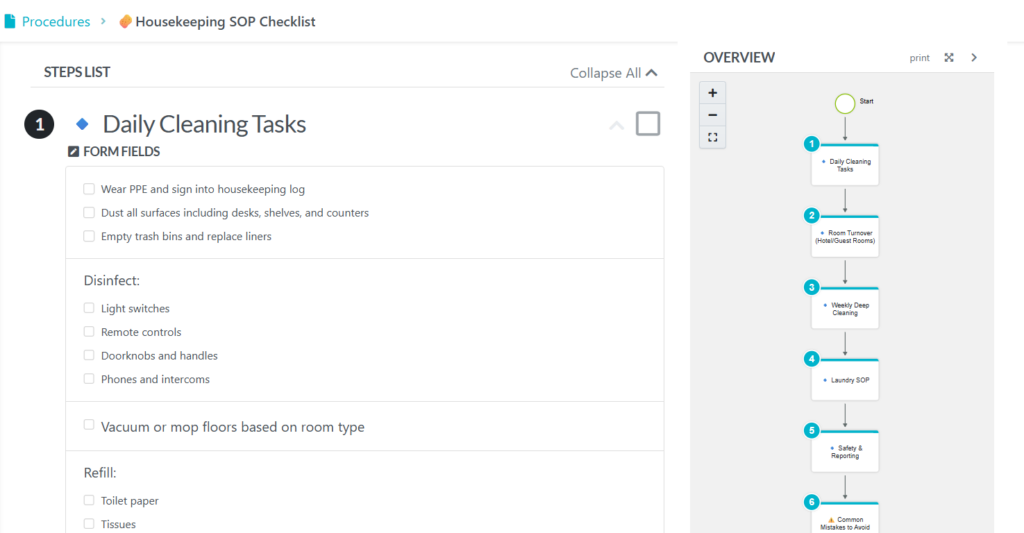Image resolution: width=1024 pixels, height=533 pixels.
Task: Click the step 1 number badge
Action: tap(39, 124)
